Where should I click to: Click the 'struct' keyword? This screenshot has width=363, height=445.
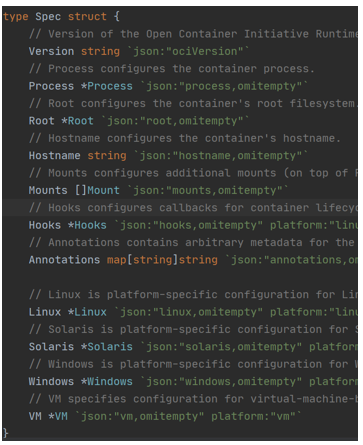(87, 17)
